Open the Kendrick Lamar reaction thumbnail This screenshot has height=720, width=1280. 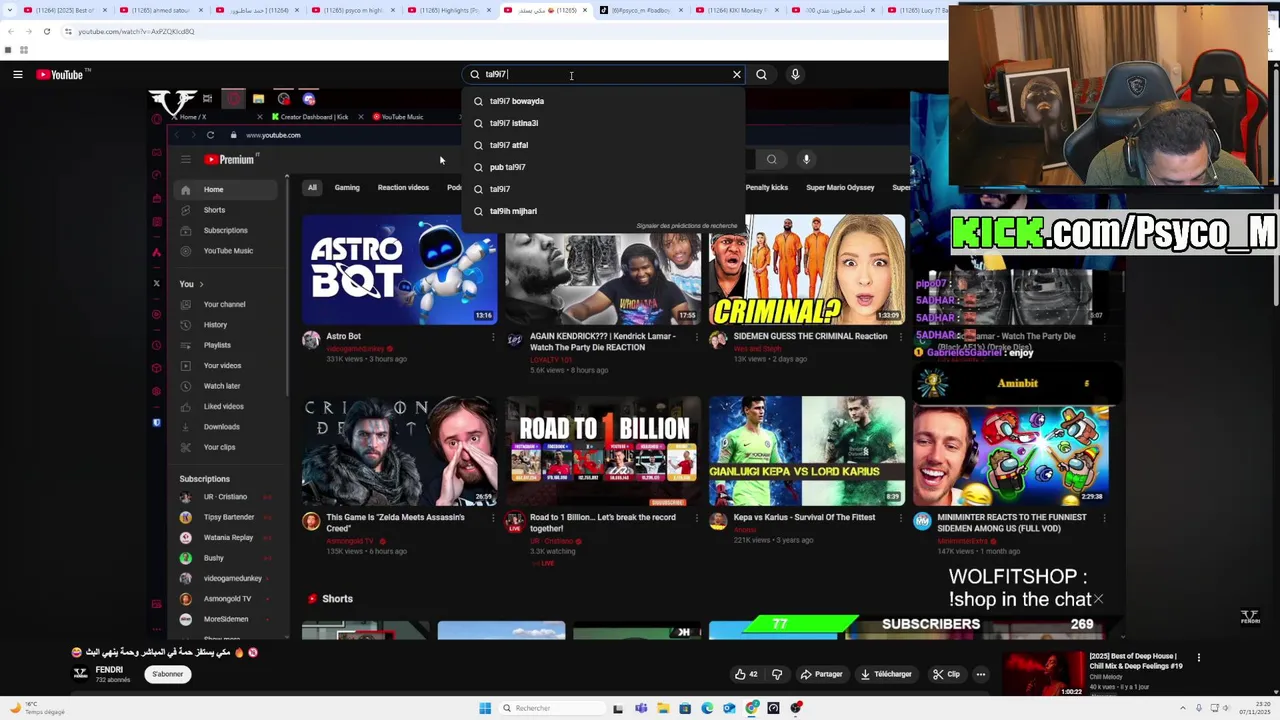tap(603, 278)
